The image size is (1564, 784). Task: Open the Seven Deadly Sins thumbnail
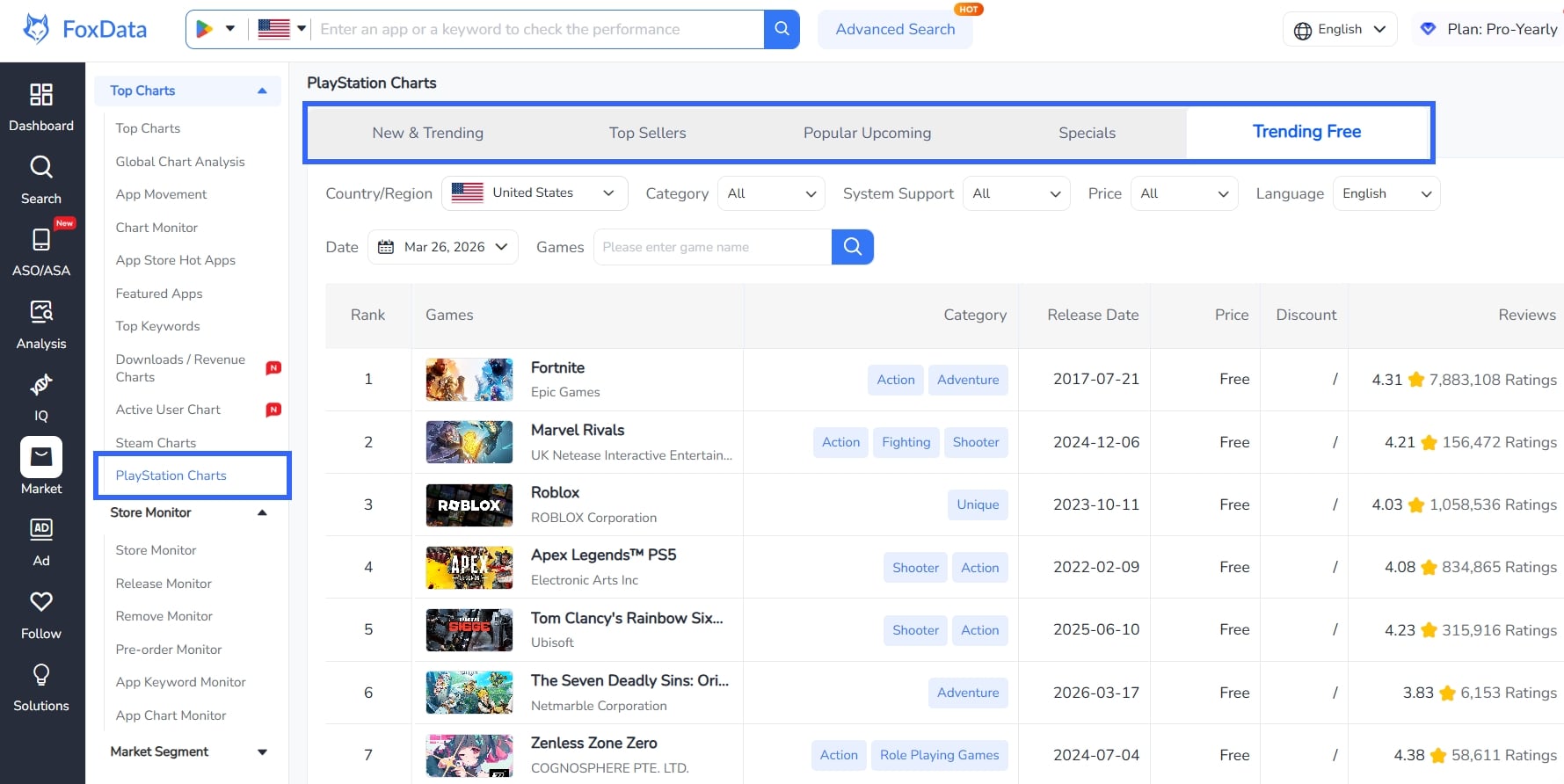click(469, 693)
